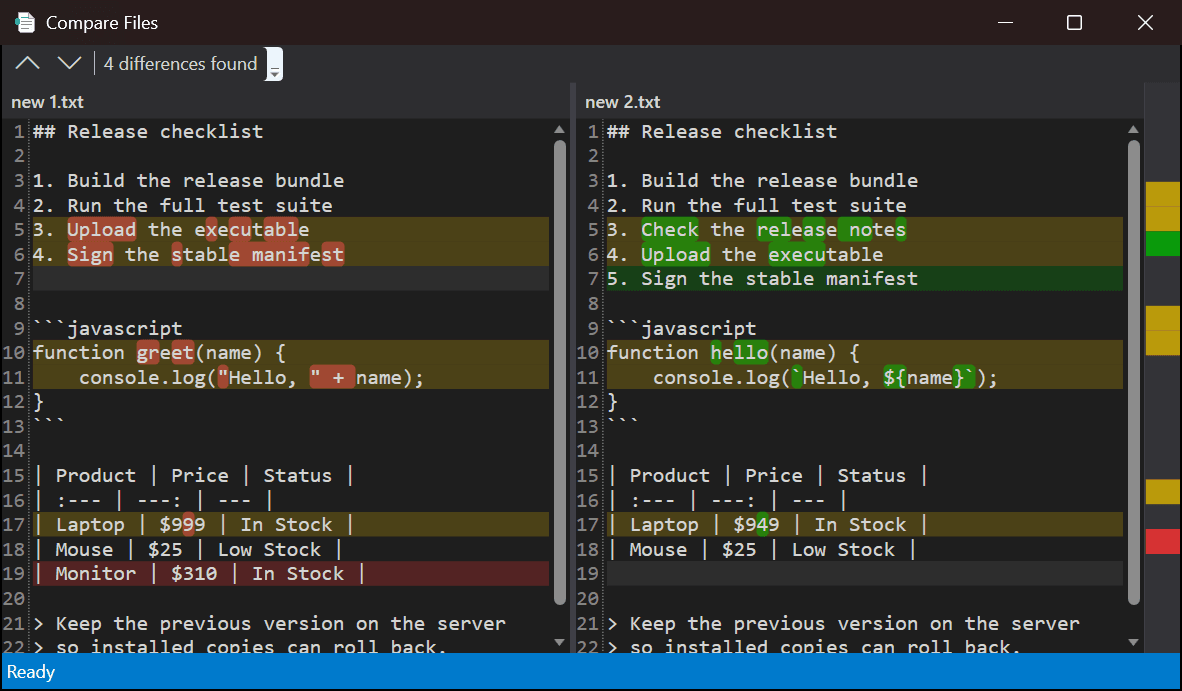Click 'function hello(name) {' line in new 2.txt
The height and width of the screenshot is (691, 1182).
(865, 353)
